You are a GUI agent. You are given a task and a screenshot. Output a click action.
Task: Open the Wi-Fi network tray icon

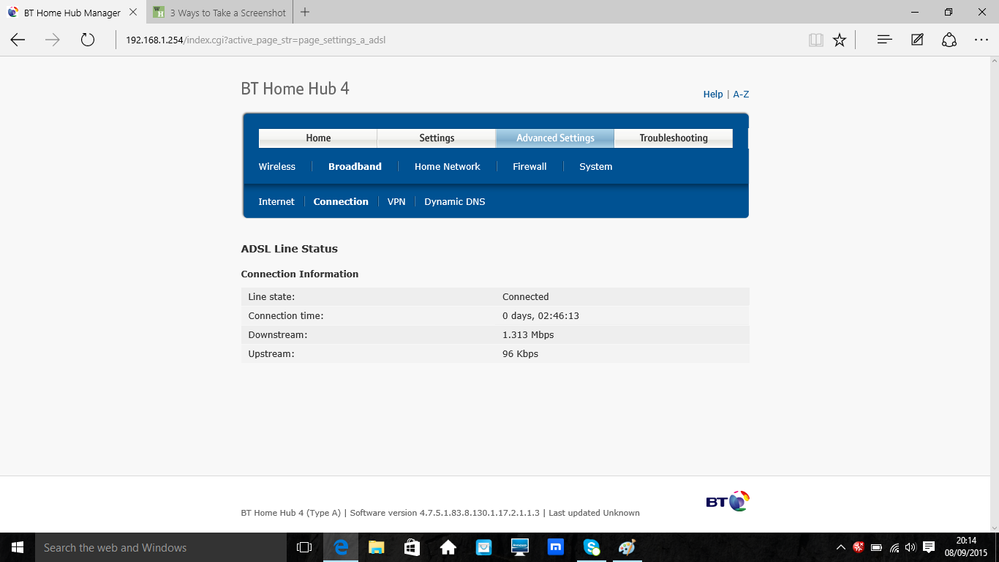[x=895, y=547]
